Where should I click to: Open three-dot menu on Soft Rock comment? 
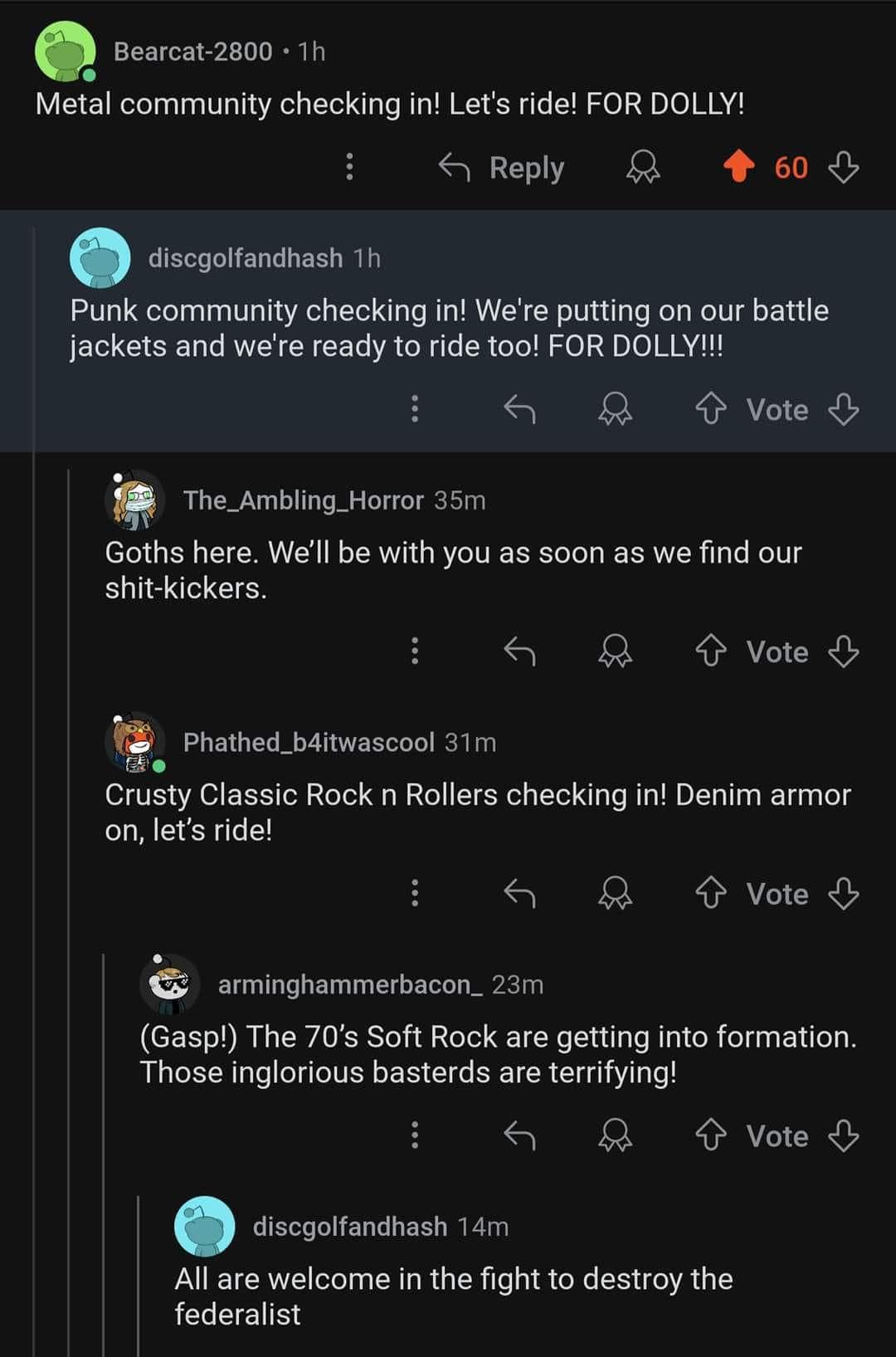415,1135
